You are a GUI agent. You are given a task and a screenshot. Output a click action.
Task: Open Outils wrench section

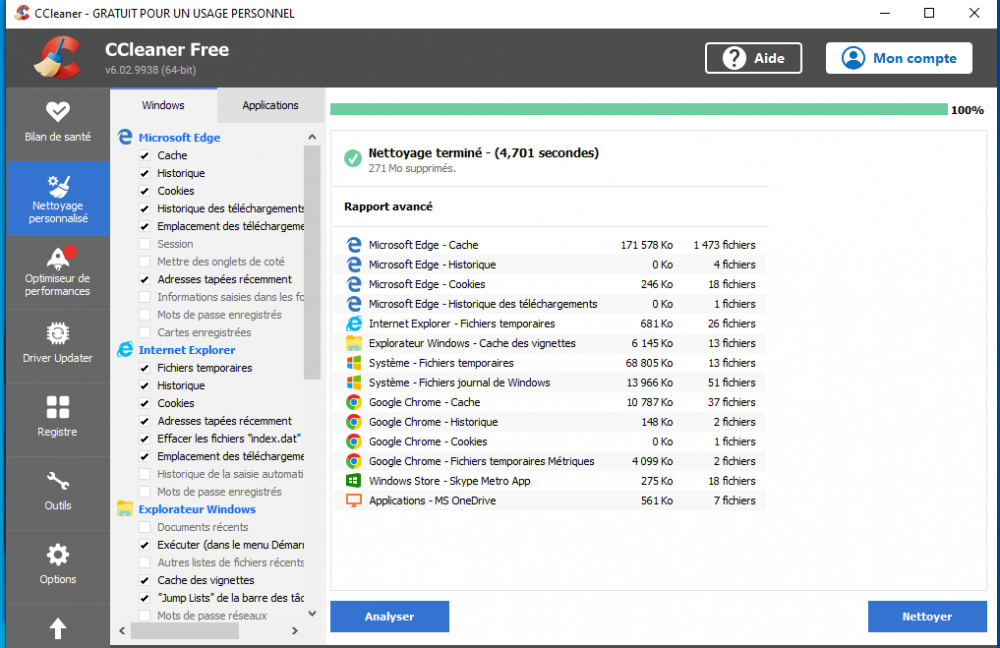58,491
